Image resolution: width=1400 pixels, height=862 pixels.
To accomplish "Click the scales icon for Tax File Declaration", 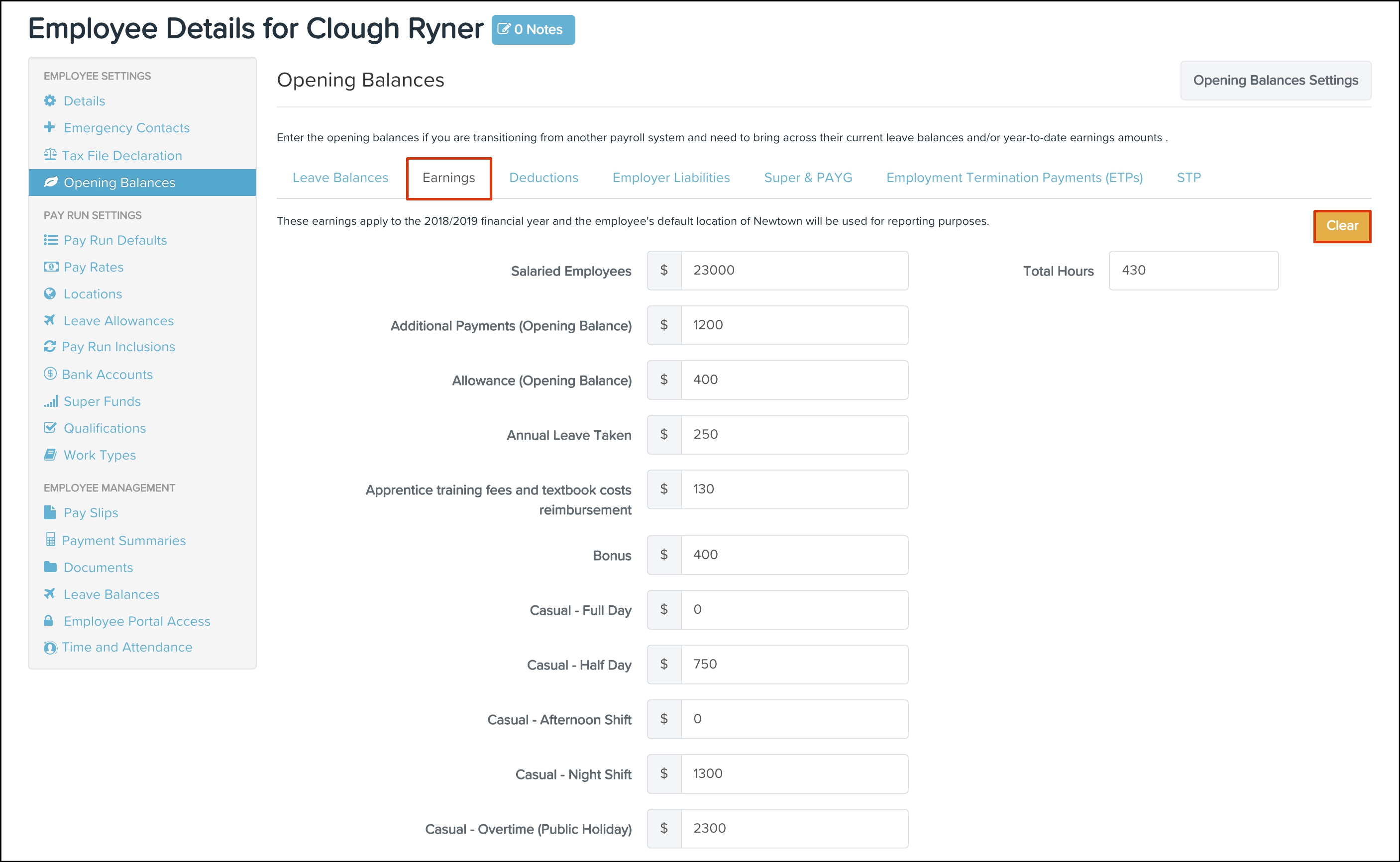I will click(x=50, y=155).
